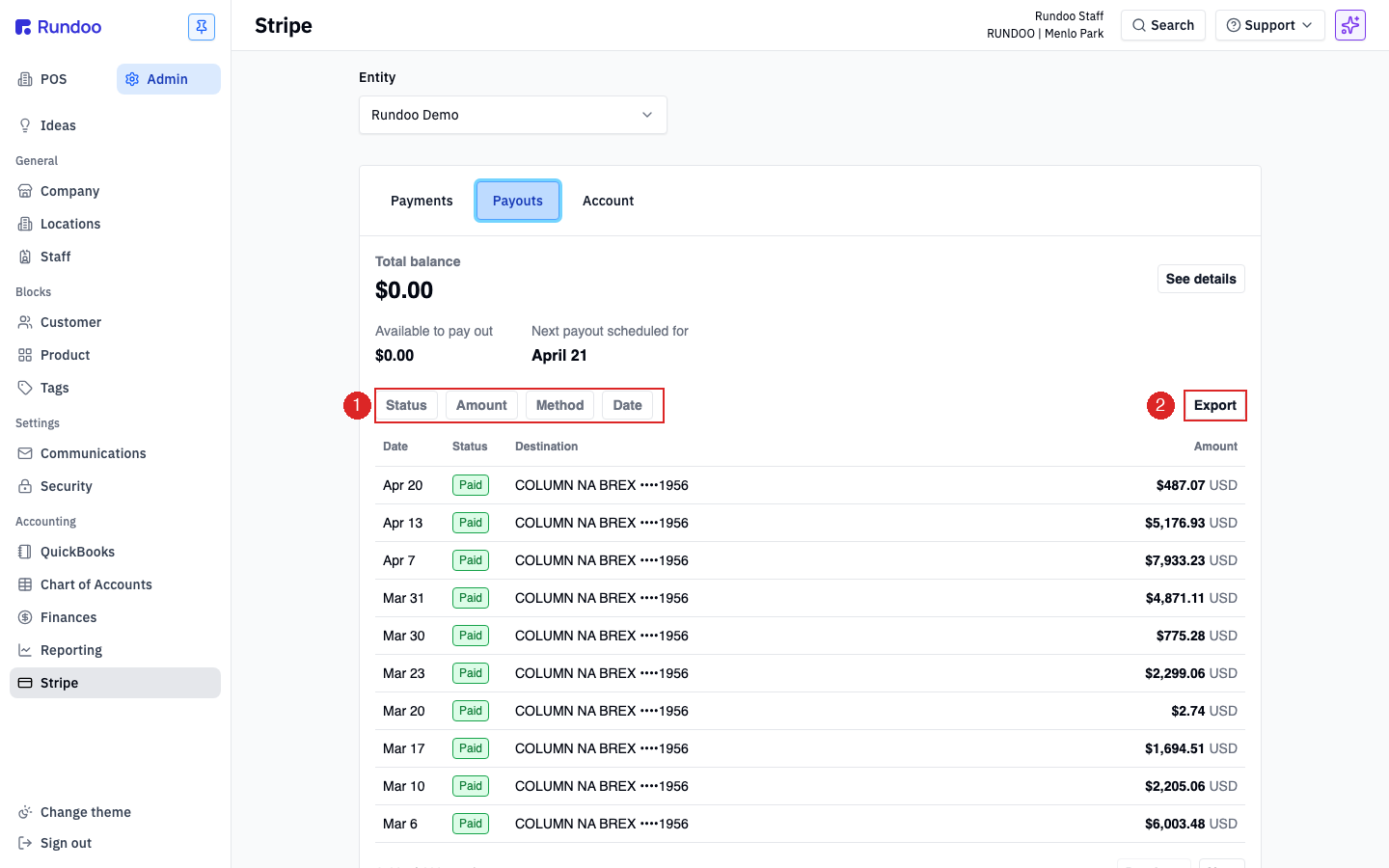Viewport: 1389px width, 868px height.
Task: Switch to the Payments tab
Action: (422, 201)
